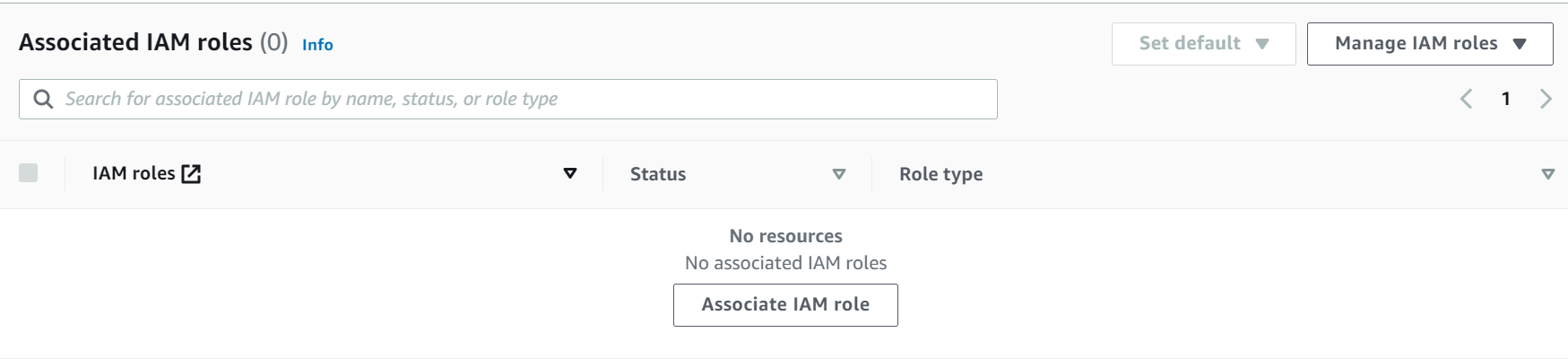Image resolution: width=1568 pixels, height=359 pixels.
Task: Click the Associate IAM role button
Action: [785, 305]
